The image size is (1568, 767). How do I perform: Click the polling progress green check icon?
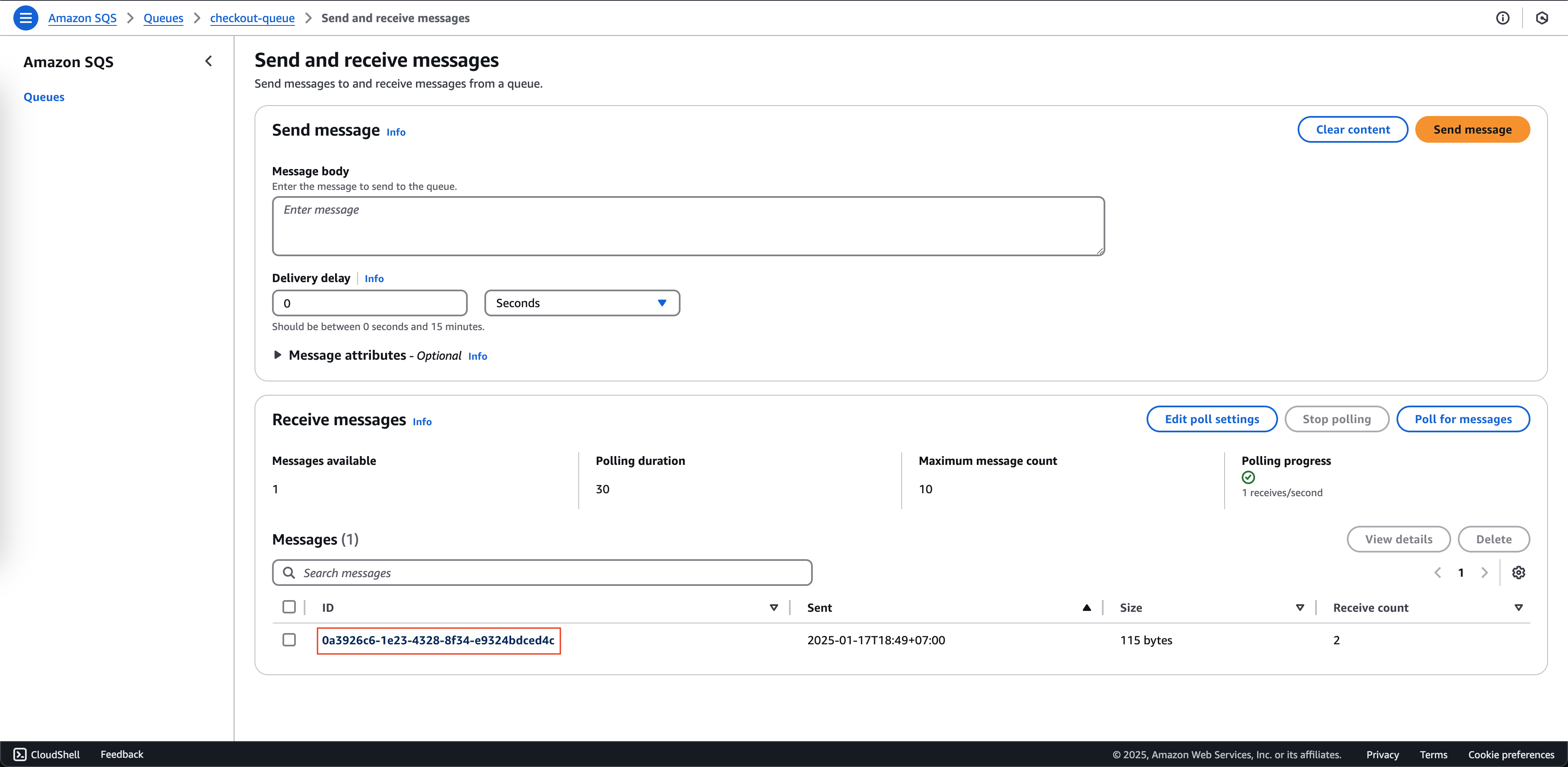point(1248,477)
